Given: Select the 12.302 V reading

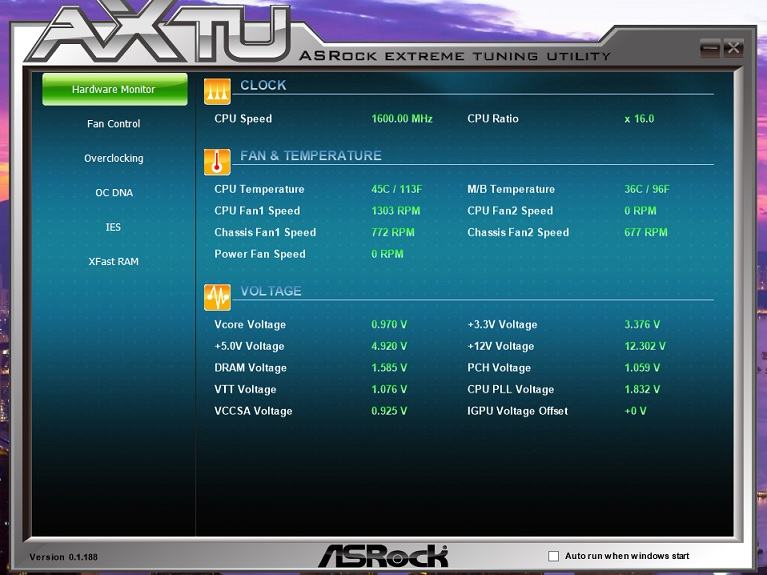Looking at the screenshot, I should tap(645, 346).
